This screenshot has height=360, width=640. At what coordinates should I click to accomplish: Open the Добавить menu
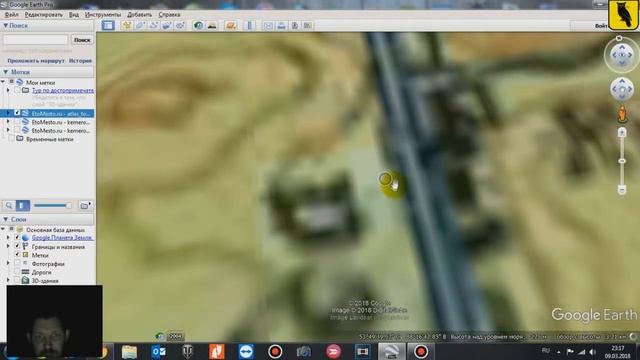tap(140, 14)
